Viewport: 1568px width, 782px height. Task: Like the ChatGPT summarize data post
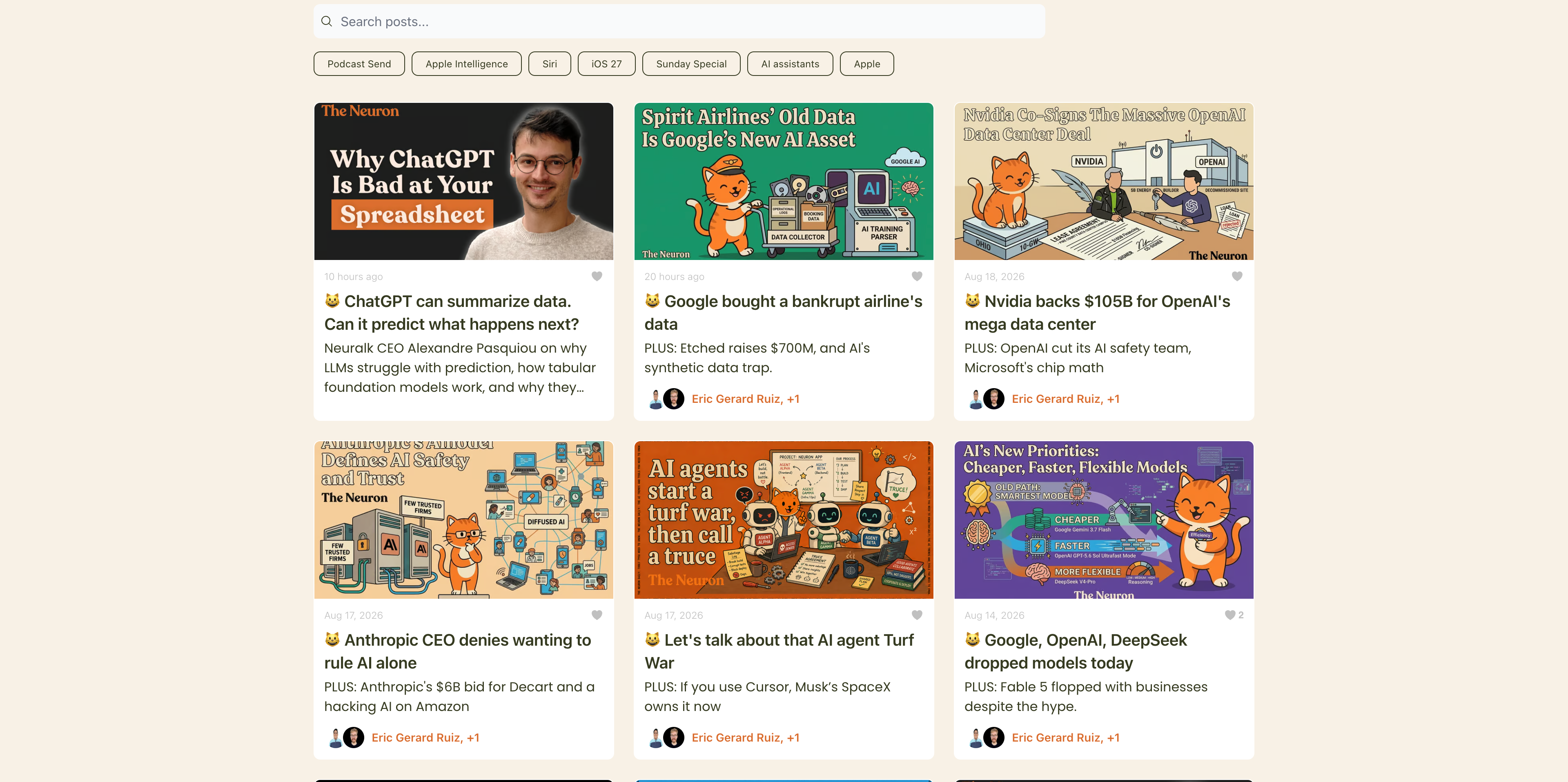[x=597, y=276]
